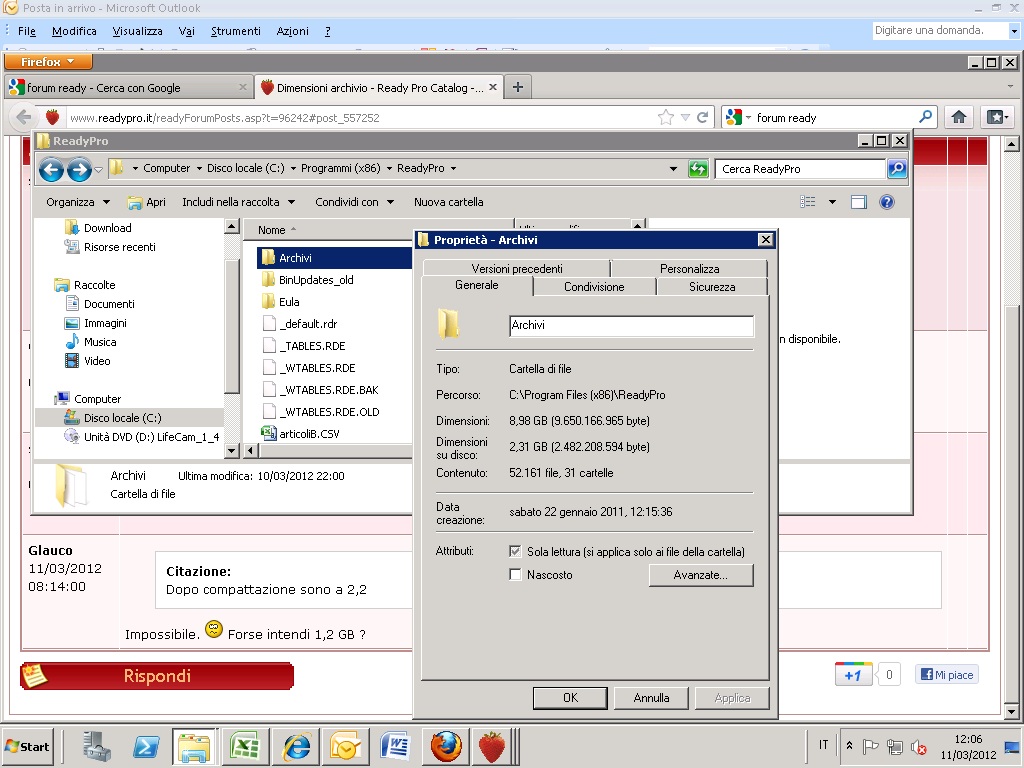Open the Start menu

(27, 746)
